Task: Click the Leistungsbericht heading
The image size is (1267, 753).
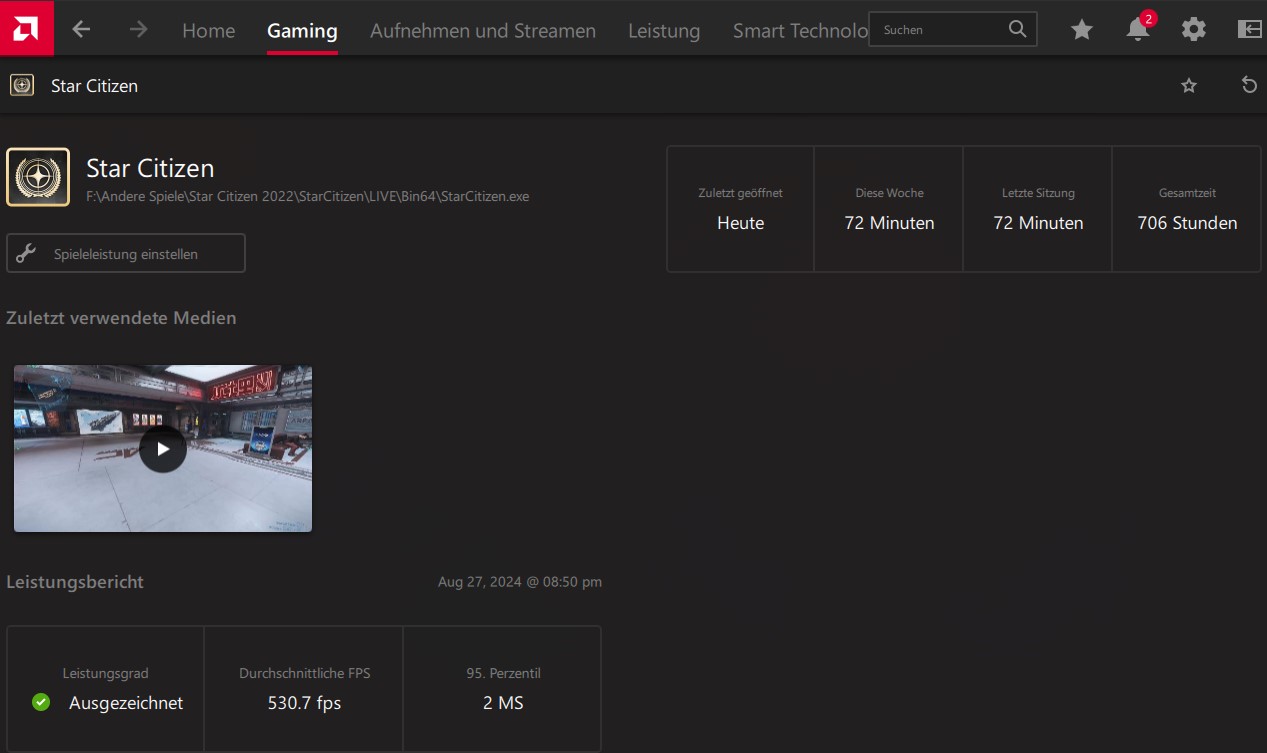Action: 75,582
